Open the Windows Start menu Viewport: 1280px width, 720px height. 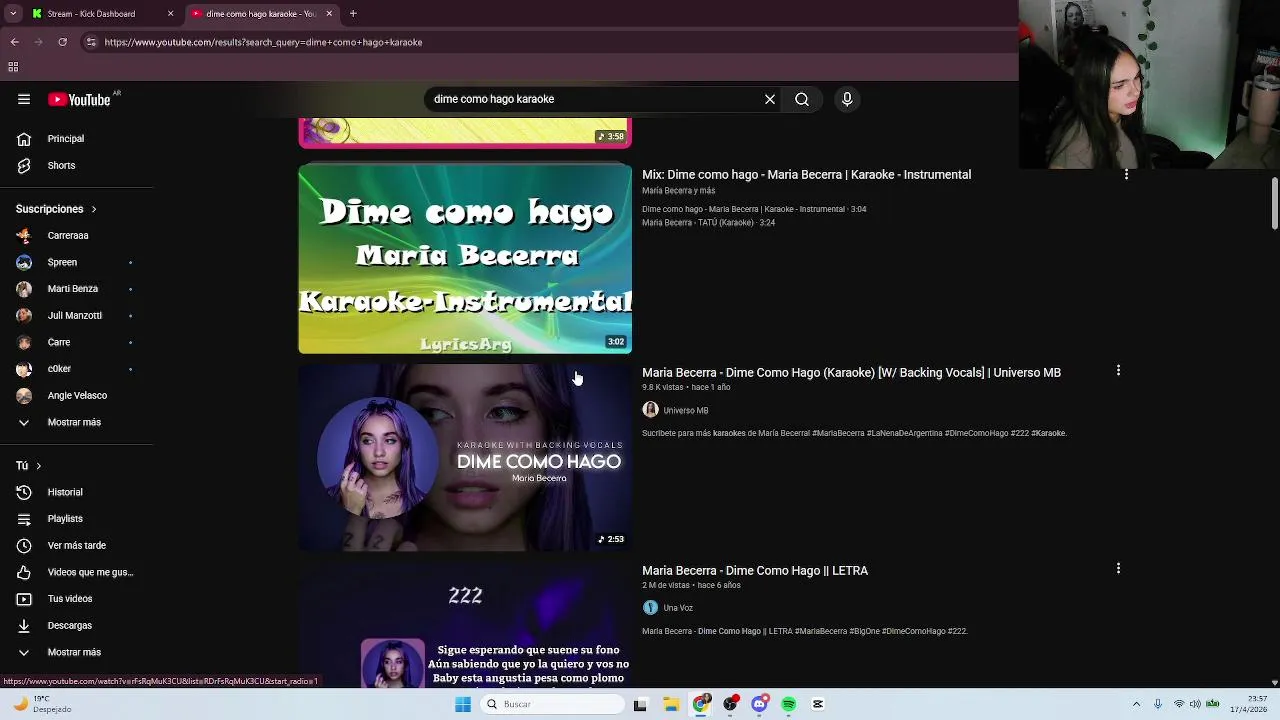pyautogui.click(x=463, y=704)
